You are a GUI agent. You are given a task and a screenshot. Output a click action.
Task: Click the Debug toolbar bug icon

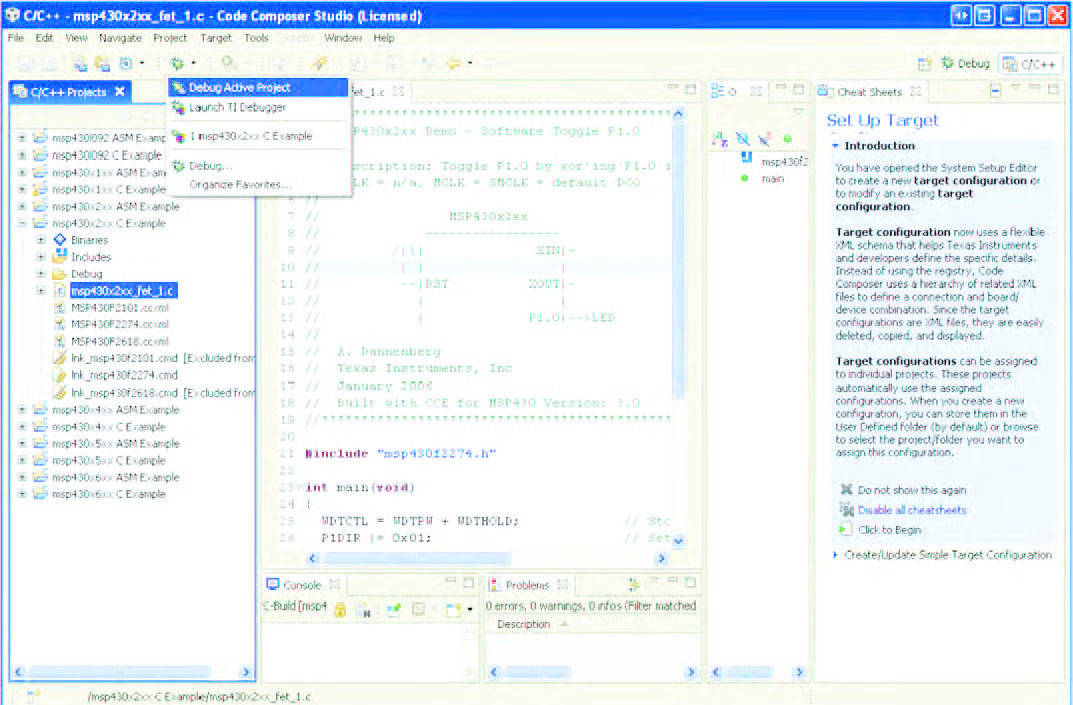click(x=177, y=63)
